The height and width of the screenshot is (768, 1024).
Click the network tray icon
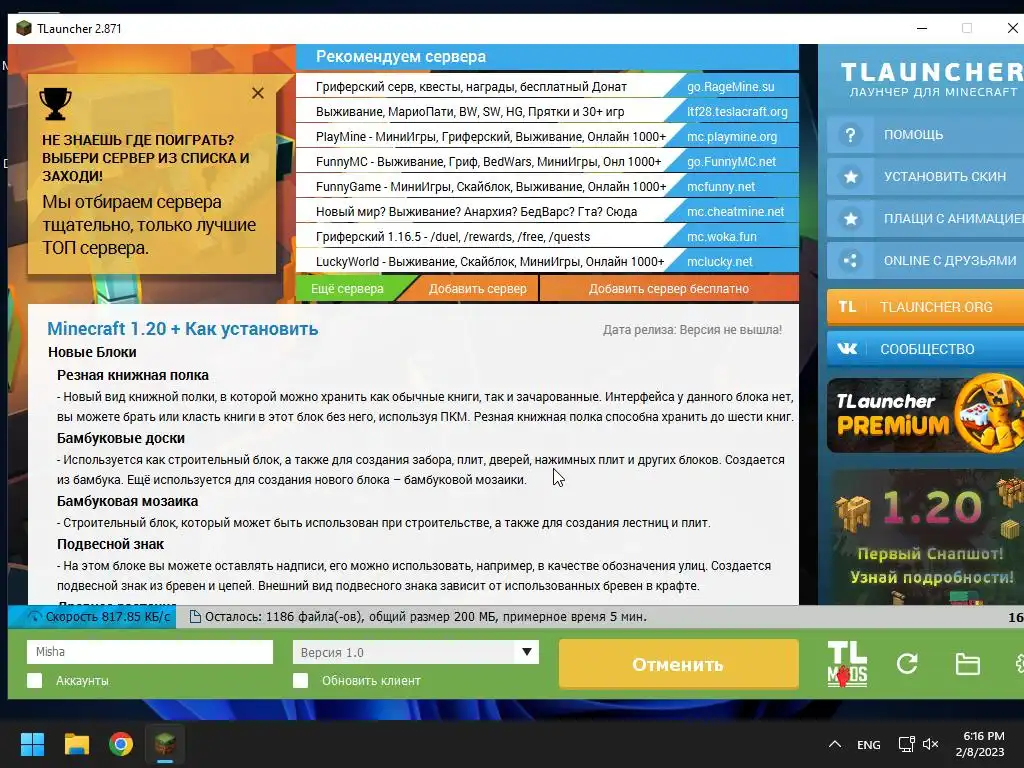[x=906, y=744]
